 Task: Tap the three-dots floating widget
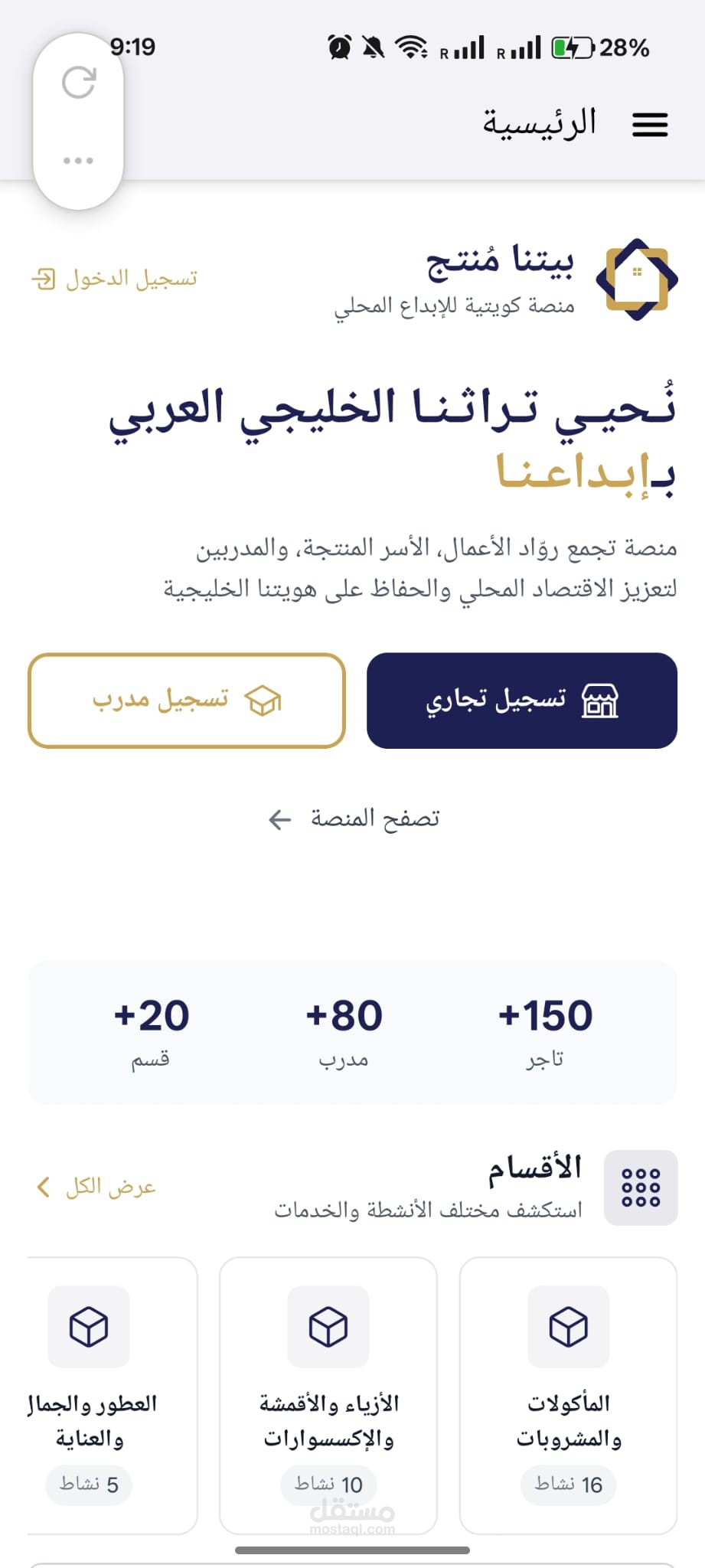[x=78, y=161]
